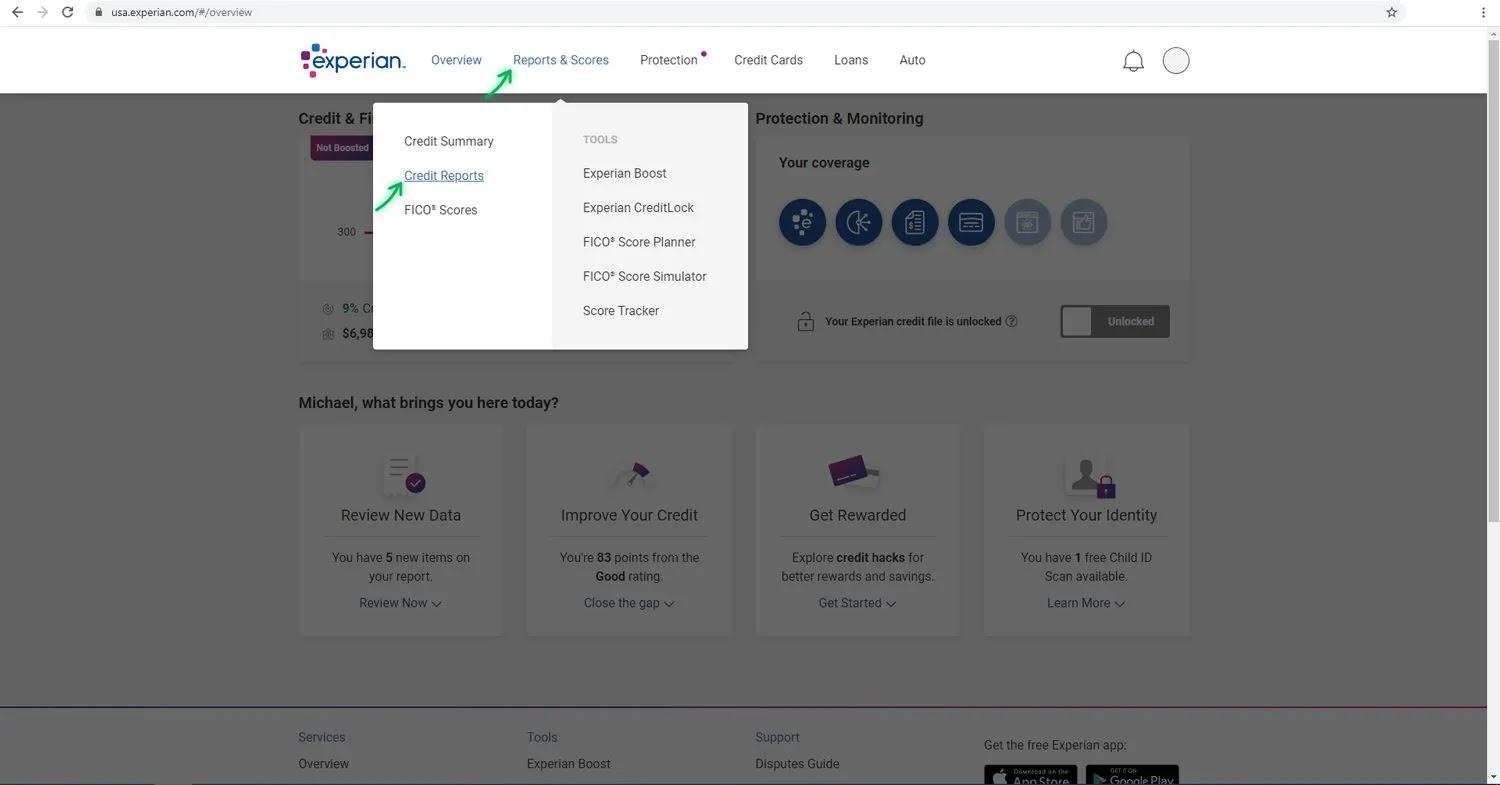Click the Improve Your Credit mallet icon
Image resolution: width=1500 pixels, height=785 pixels.
[630, 474]
